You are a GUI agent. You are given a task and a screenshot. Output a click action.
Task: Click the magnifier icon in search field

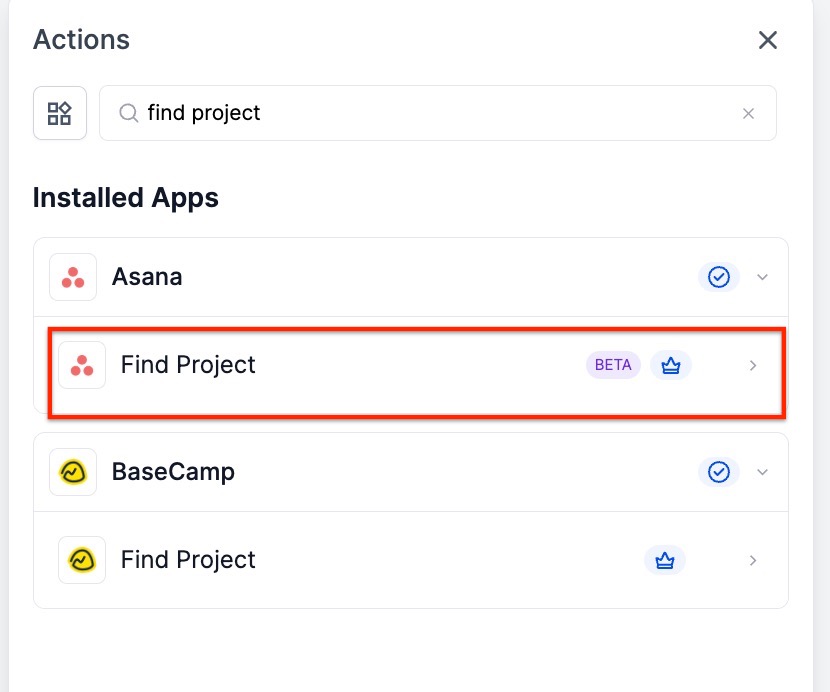click(x=128, y=114)
